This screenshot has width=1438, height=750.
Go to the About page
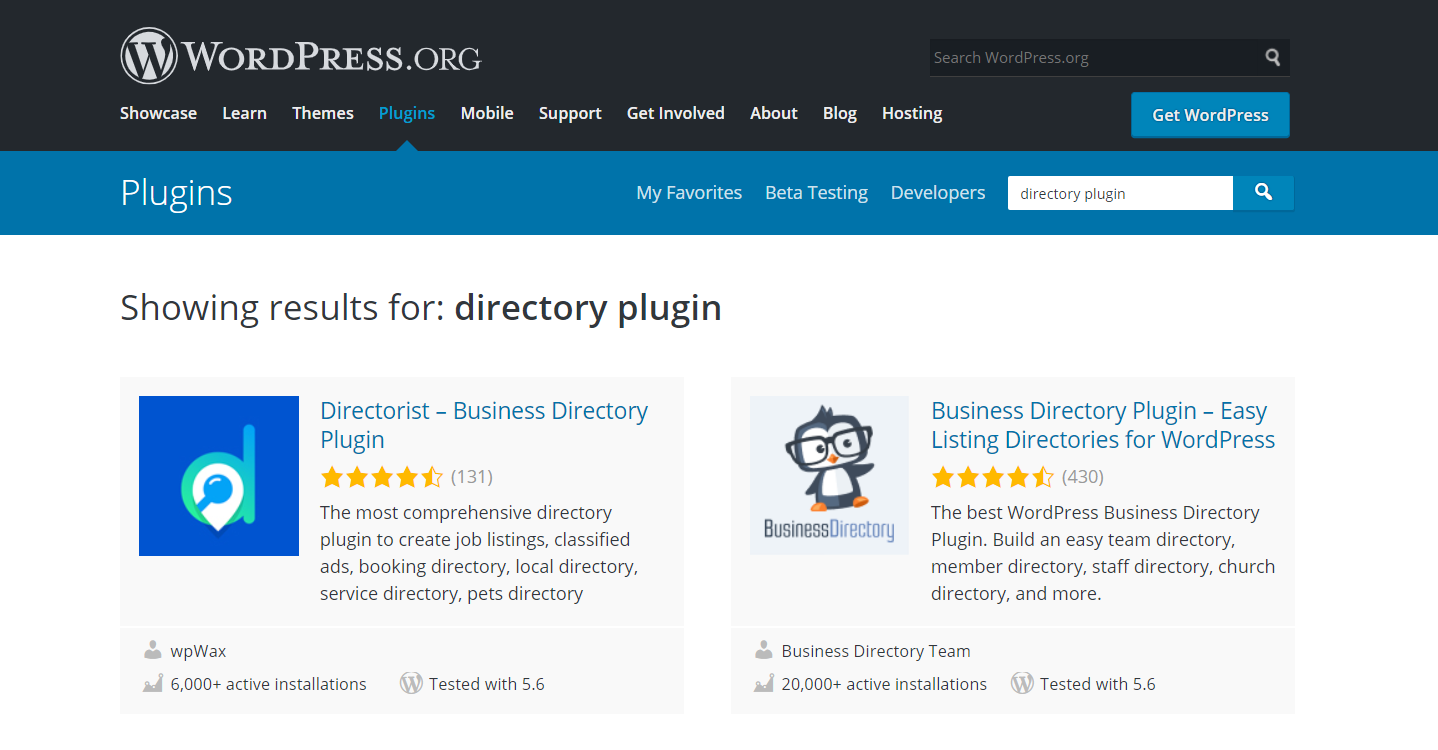pyautogui.click(x=774, y=113)
